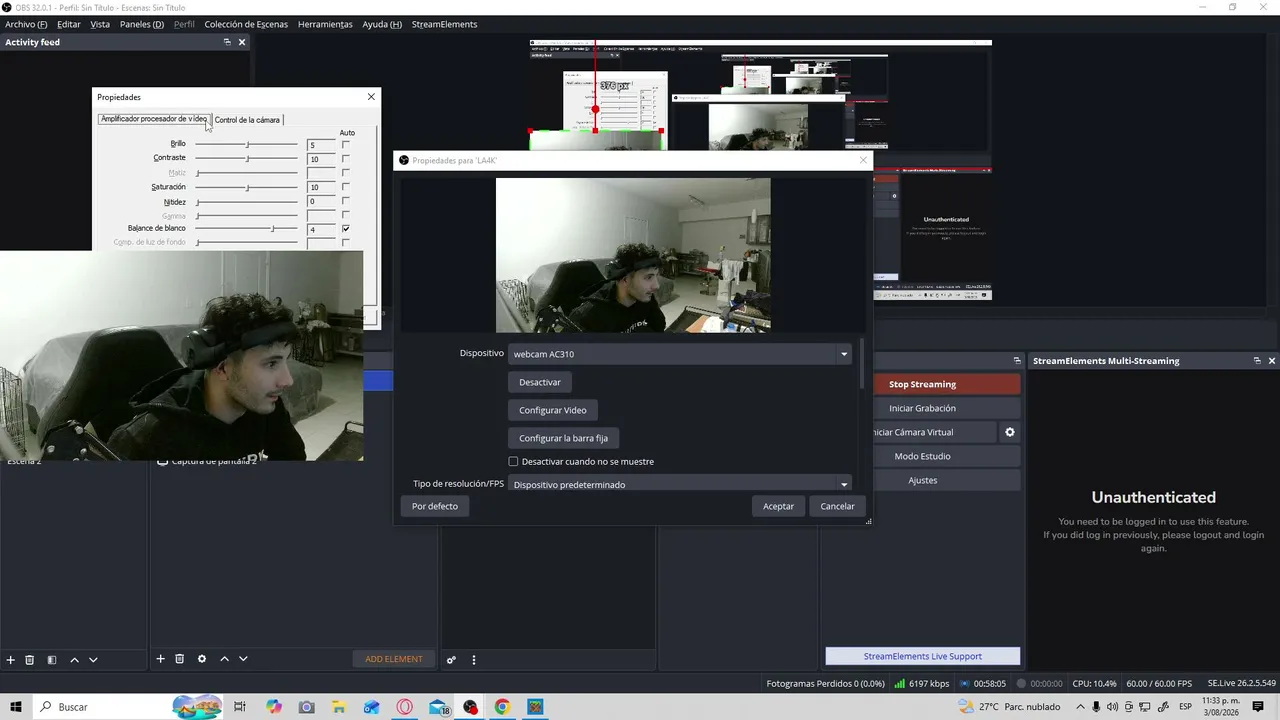The width and height of the screenshot is (1280, 720).
Task: Open the Paneles menu
Action: (x=142, y=24)
